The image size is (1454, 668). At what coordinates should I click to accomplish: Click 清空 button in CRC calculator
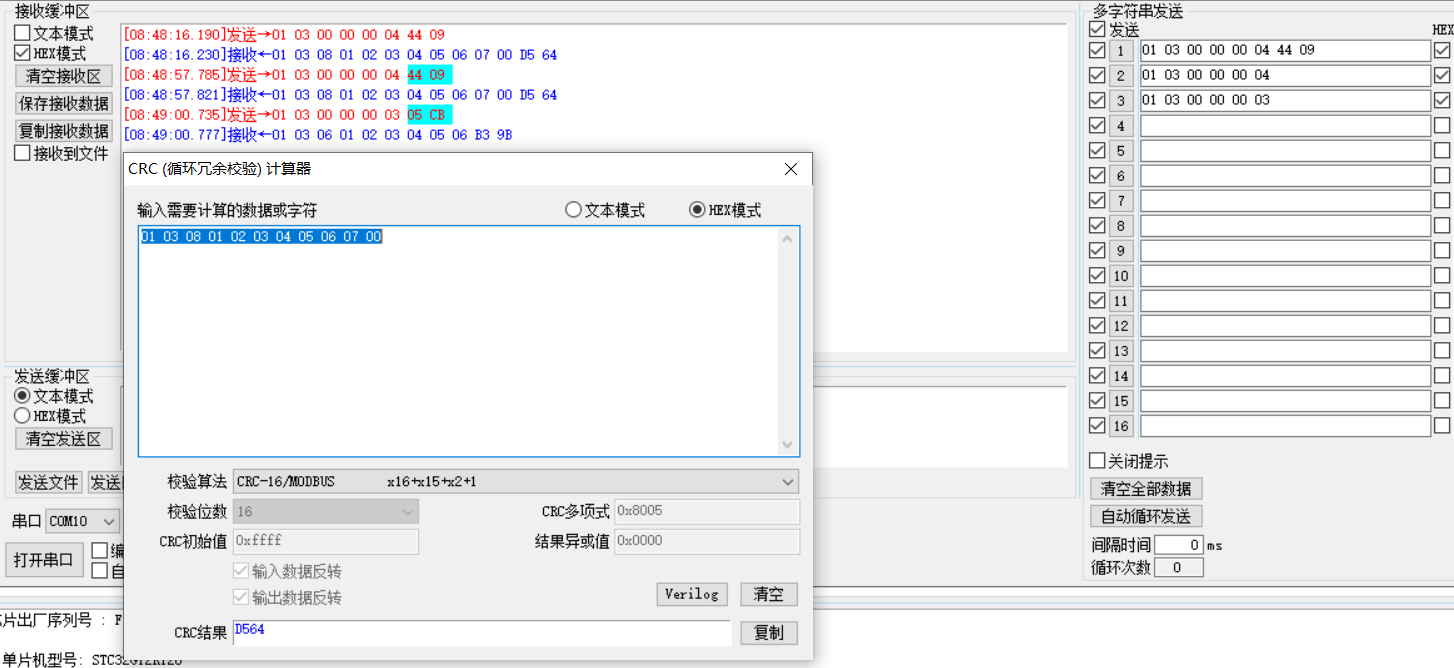tap(769, 594)
